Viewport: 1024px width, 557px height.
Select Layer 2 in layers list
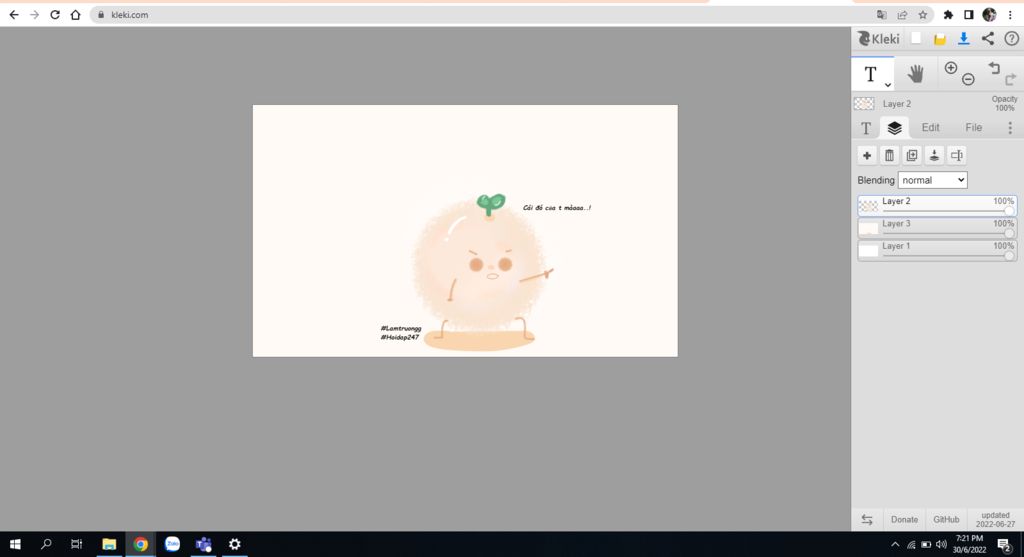click(937, 206)
